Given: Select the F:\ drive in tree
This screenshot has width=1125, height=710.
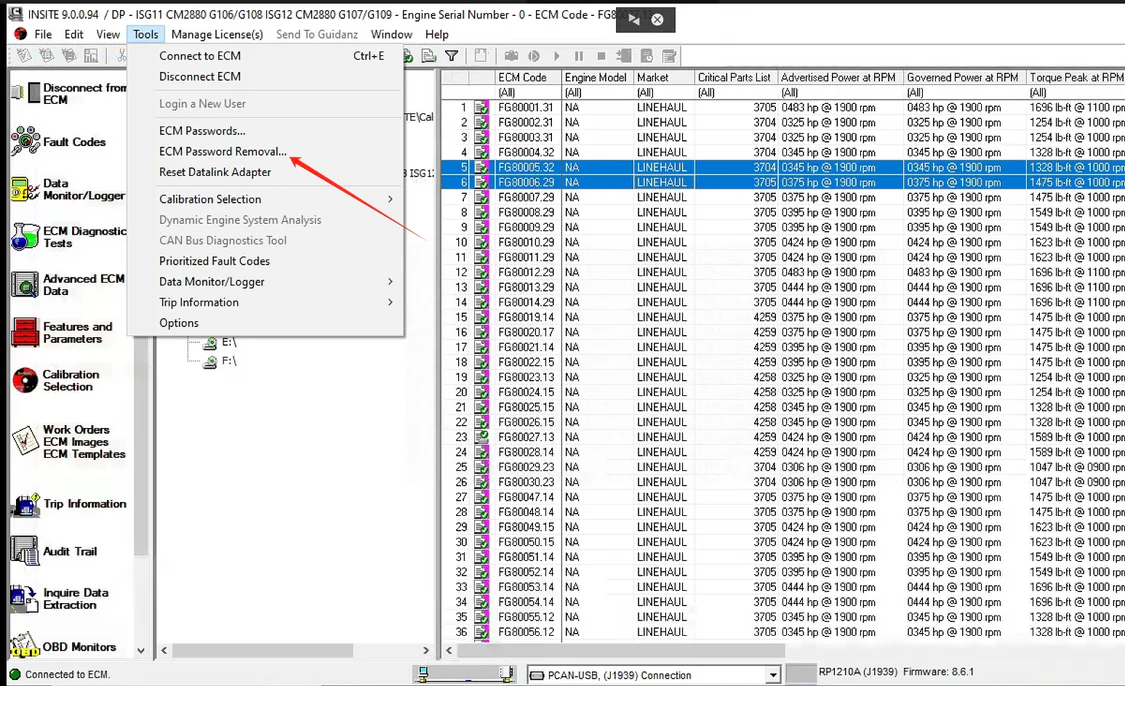Looking at the screenshot, I should 229,362.
